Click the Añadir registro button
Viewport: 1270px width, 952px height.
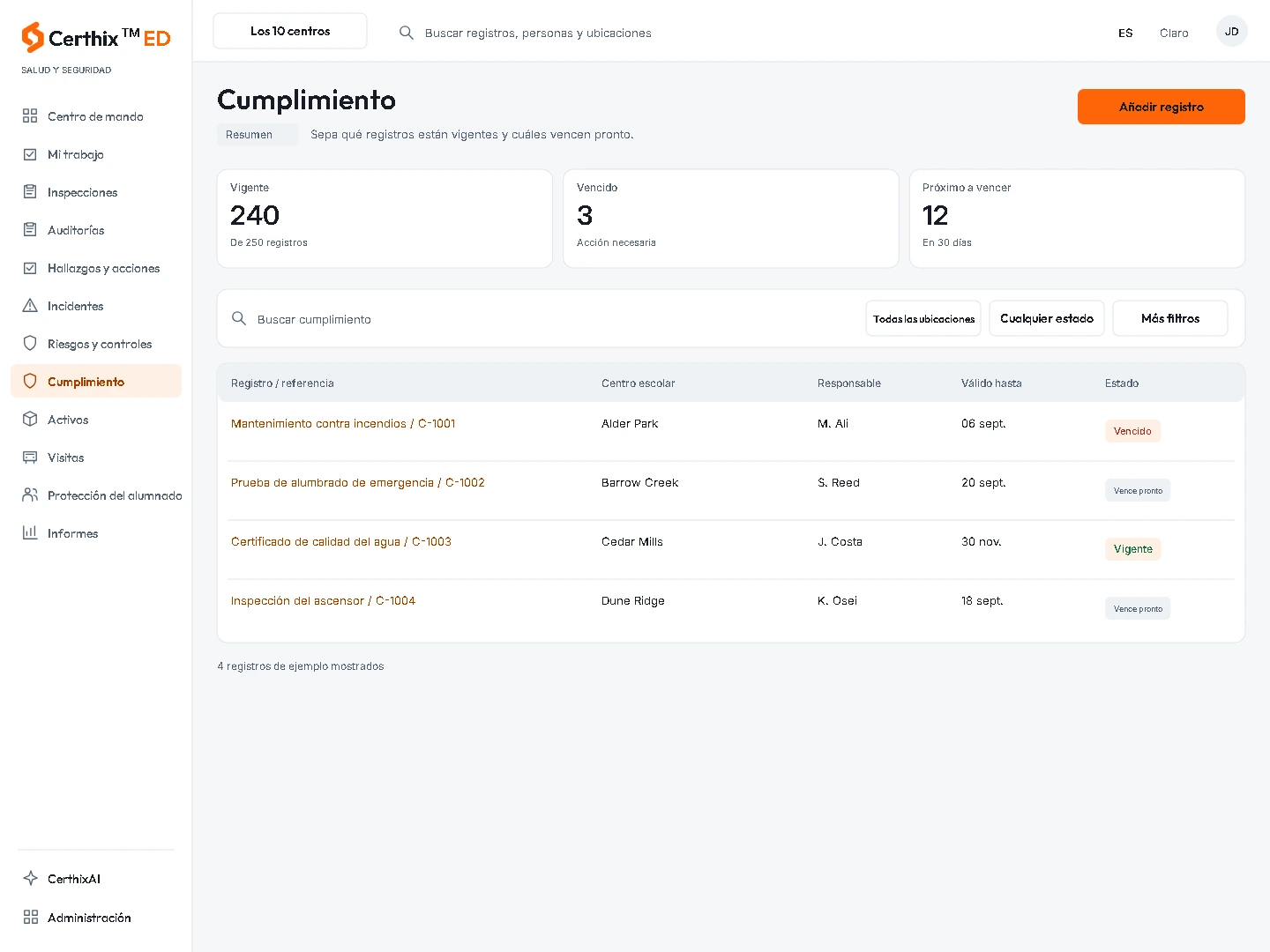pos(1161,107)
